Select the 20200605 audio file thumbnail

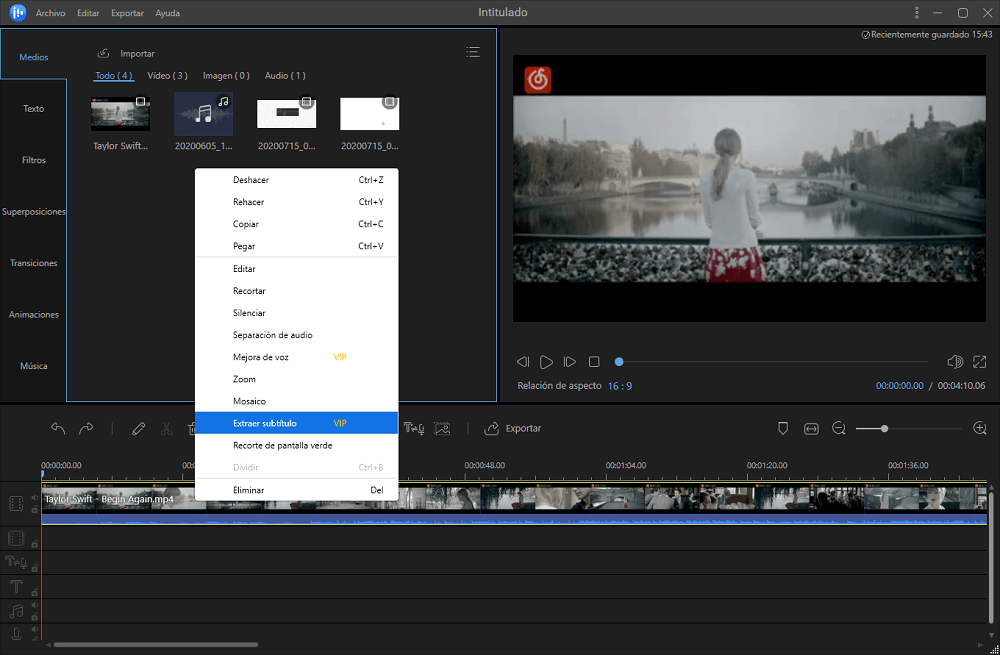(203, 114)
